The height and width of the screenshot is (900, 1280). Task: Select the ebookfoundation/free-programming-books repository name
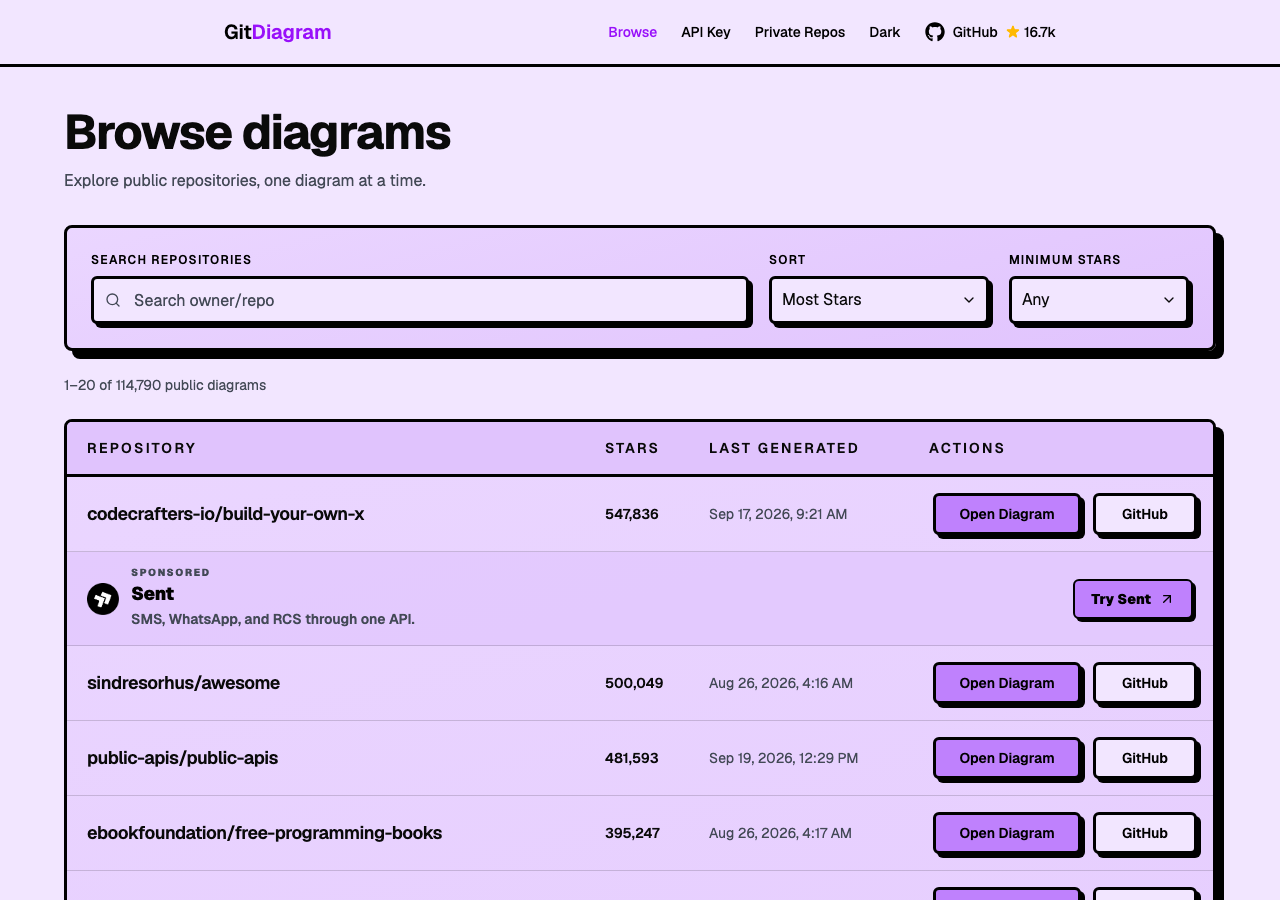[x=264, y=833]
